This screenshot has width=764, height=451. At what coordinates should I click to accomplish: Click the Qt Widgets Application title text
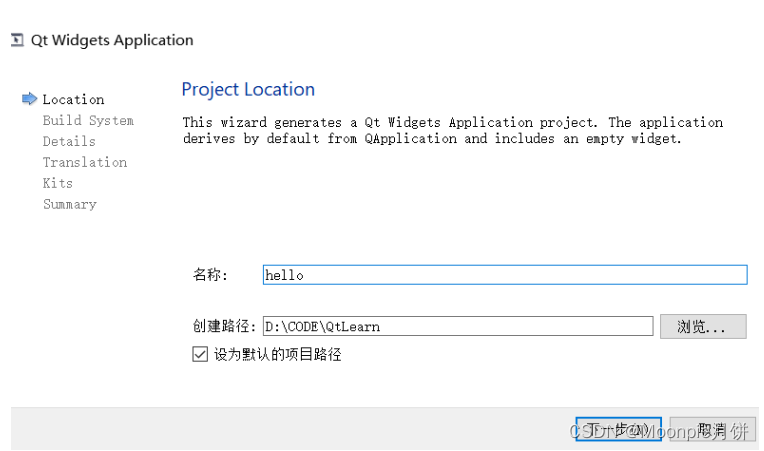pyautogui.click(x=112, y=40)
